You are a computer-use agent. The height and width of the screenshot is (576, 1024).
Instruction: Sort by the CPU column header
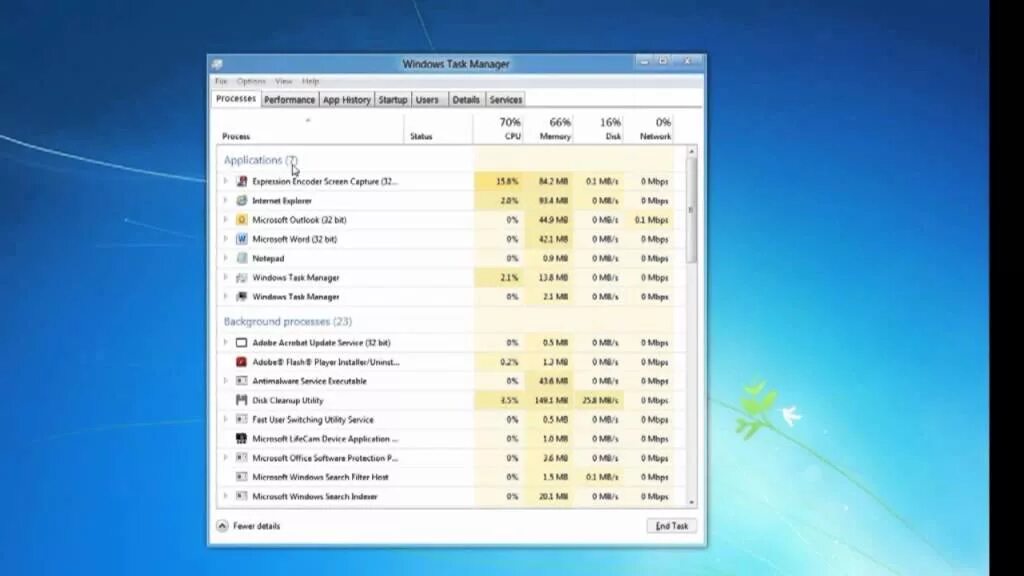click(x=498, y=129)
